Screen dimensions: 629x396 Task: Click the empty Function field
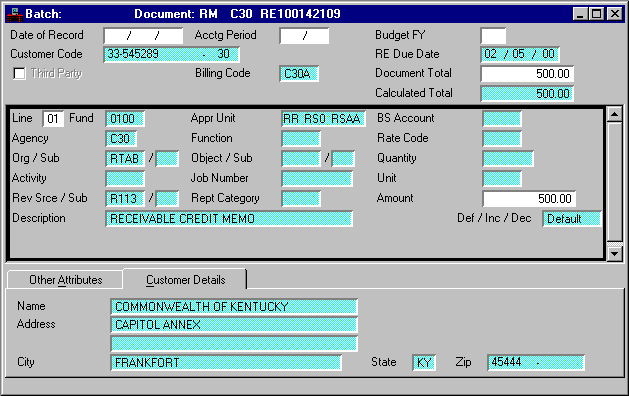tap(301, 139)
